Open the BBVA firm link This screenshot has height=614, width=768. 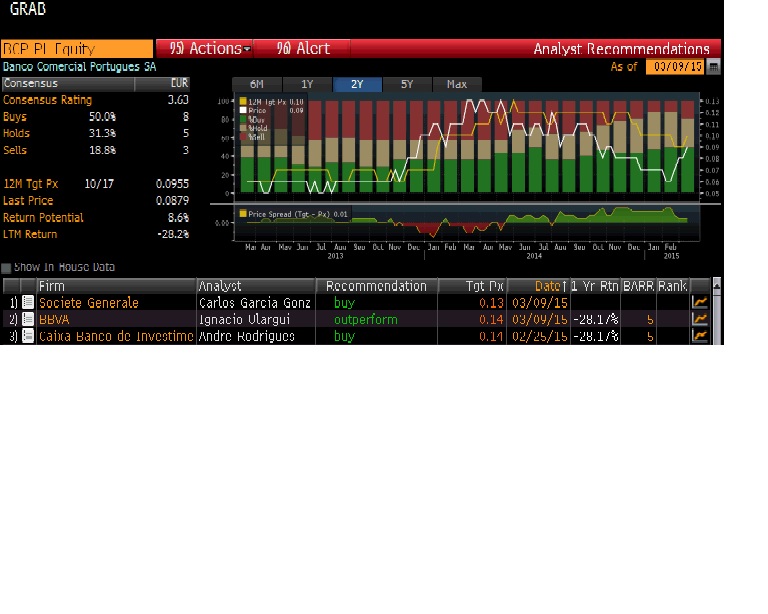[x=54, y=319]
